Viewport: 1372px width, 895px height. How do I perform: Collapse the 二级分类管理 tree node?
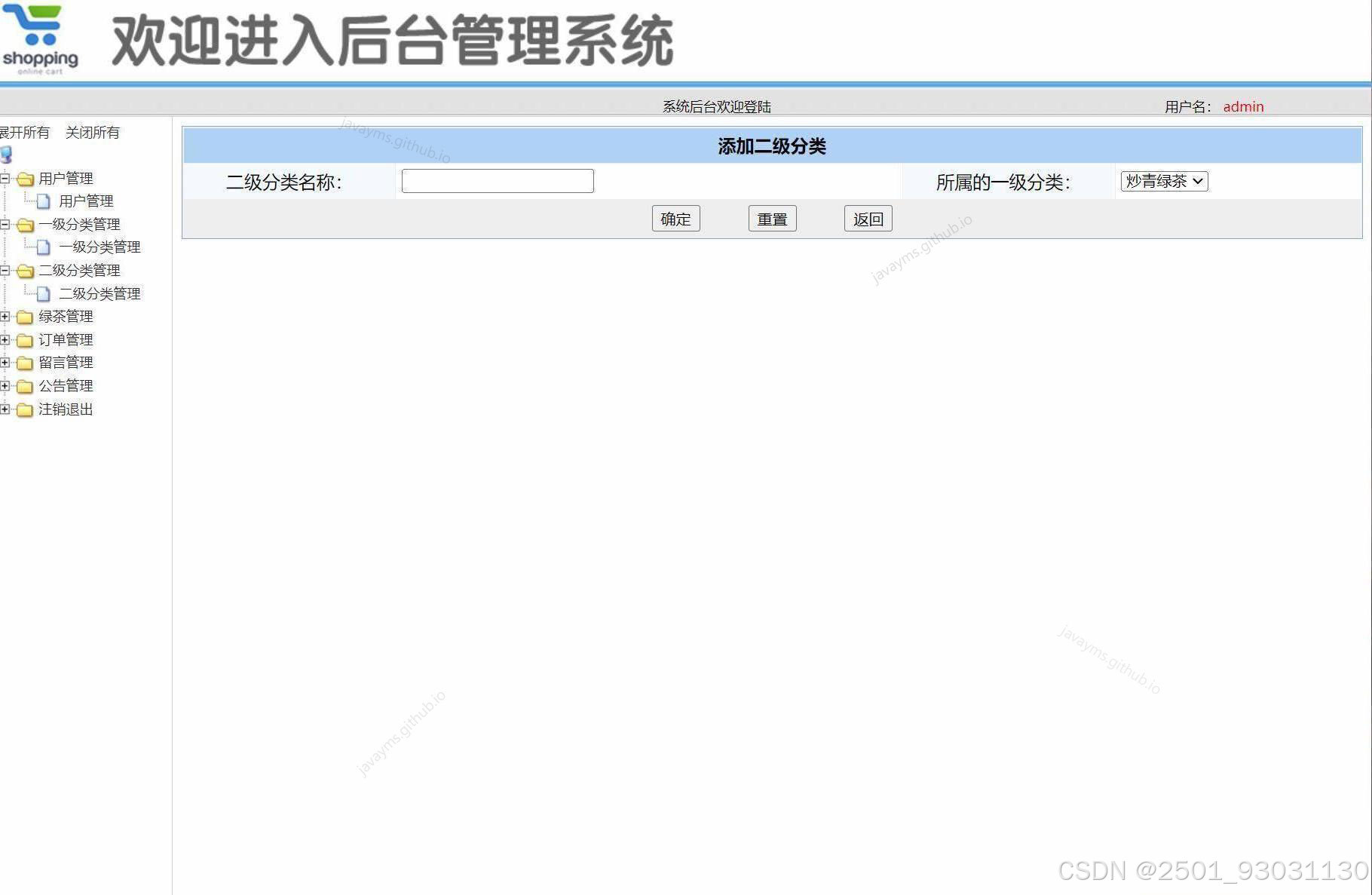(5, 271)
